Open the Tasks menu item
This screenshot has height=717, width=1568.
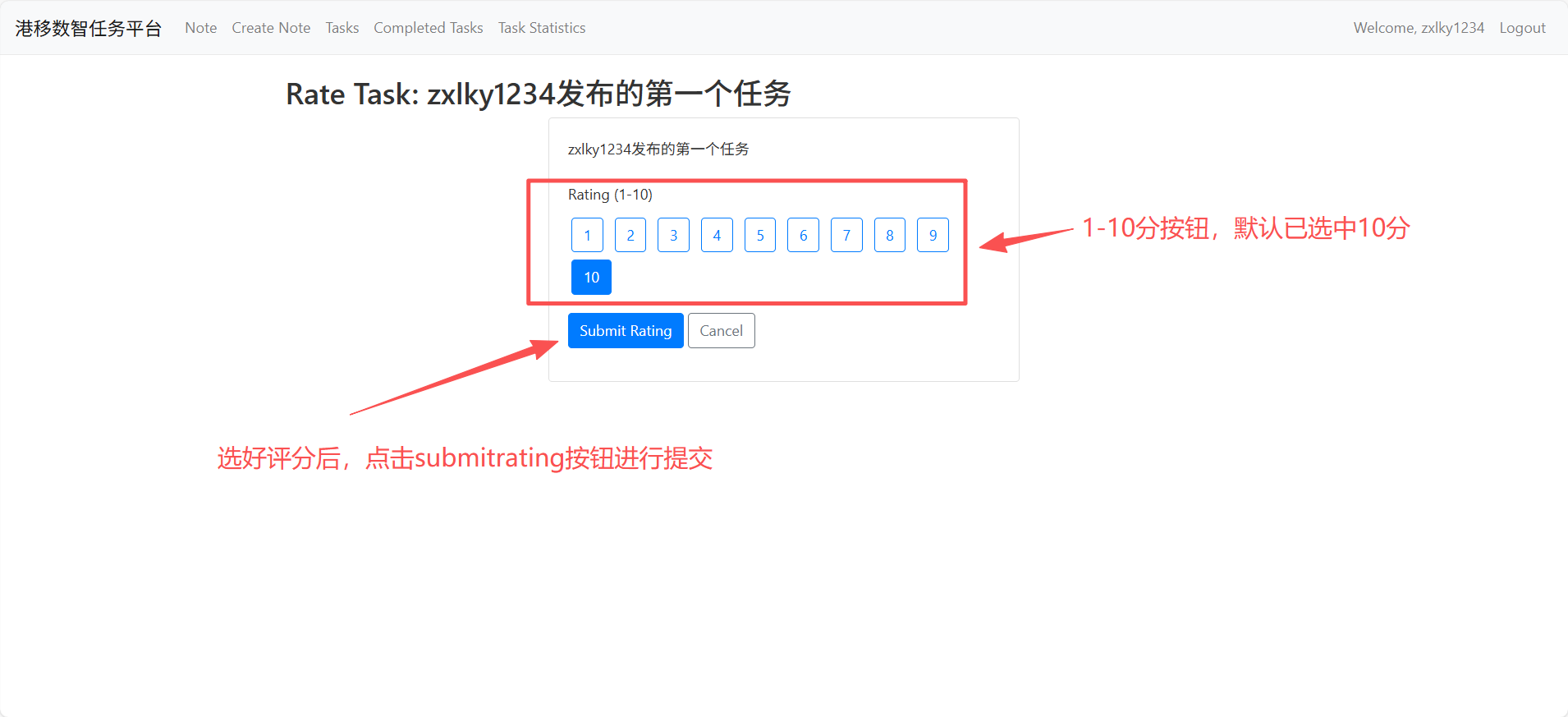tap(342, 28)
